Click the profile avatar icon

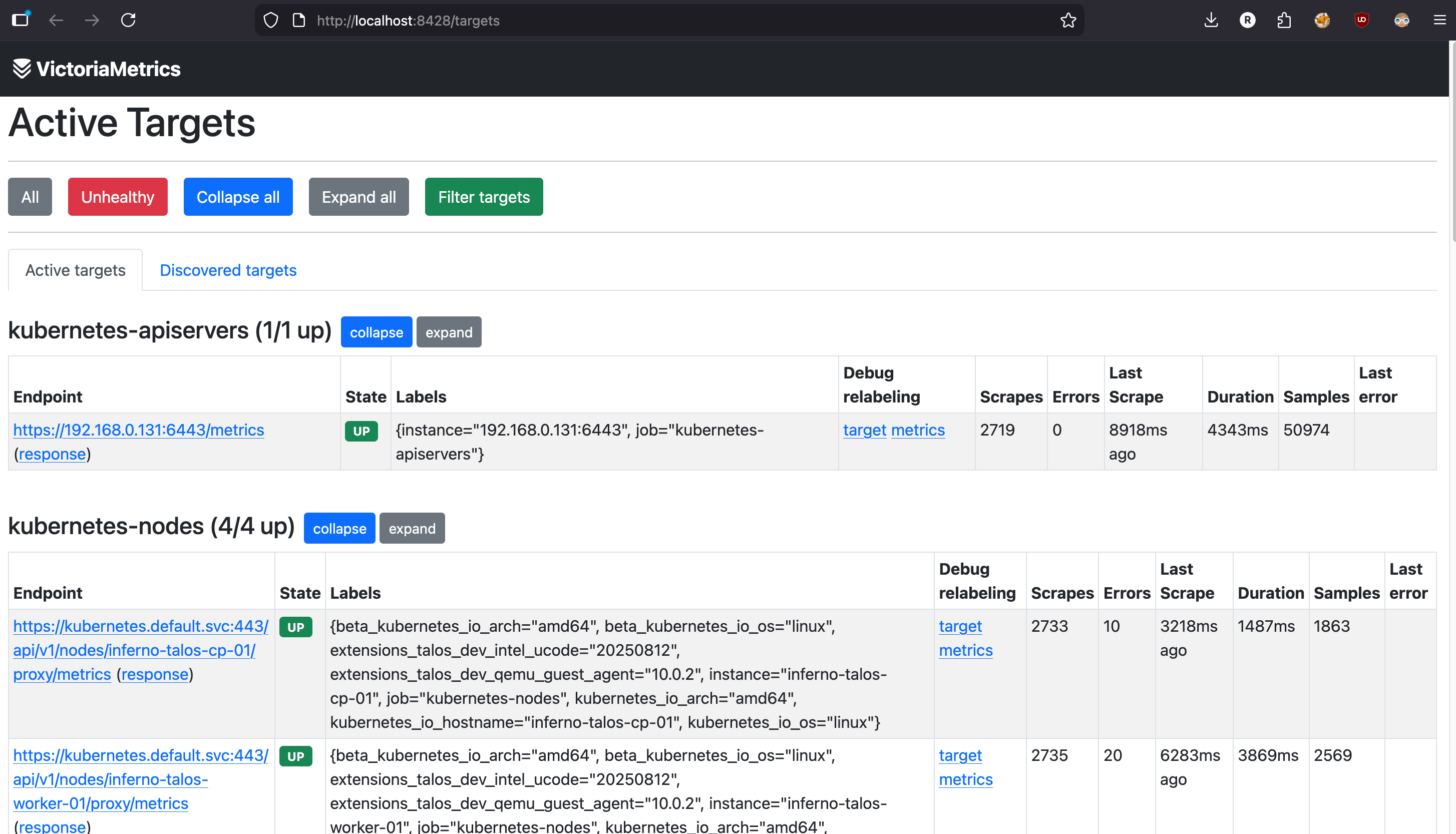click(x=1401, y=20)
